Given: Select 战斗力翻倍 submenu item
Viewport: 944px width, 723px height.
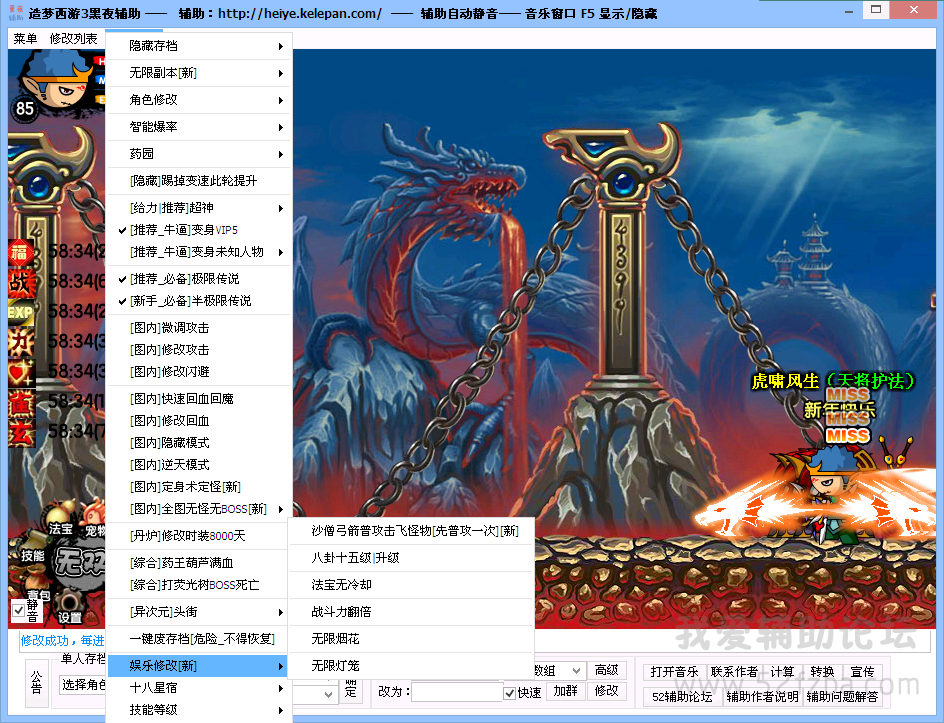Looking at the screenshot, I should point(412,612).
